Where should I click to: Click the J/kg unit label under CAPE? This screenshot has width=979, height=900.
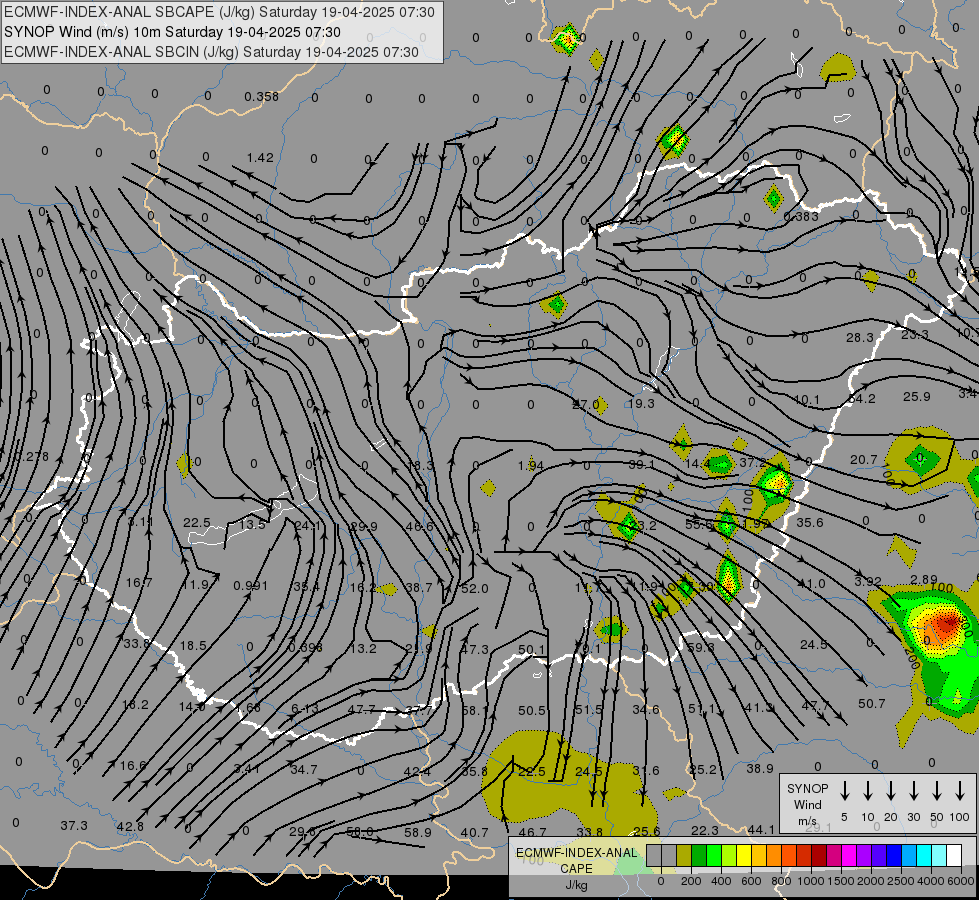576,885
